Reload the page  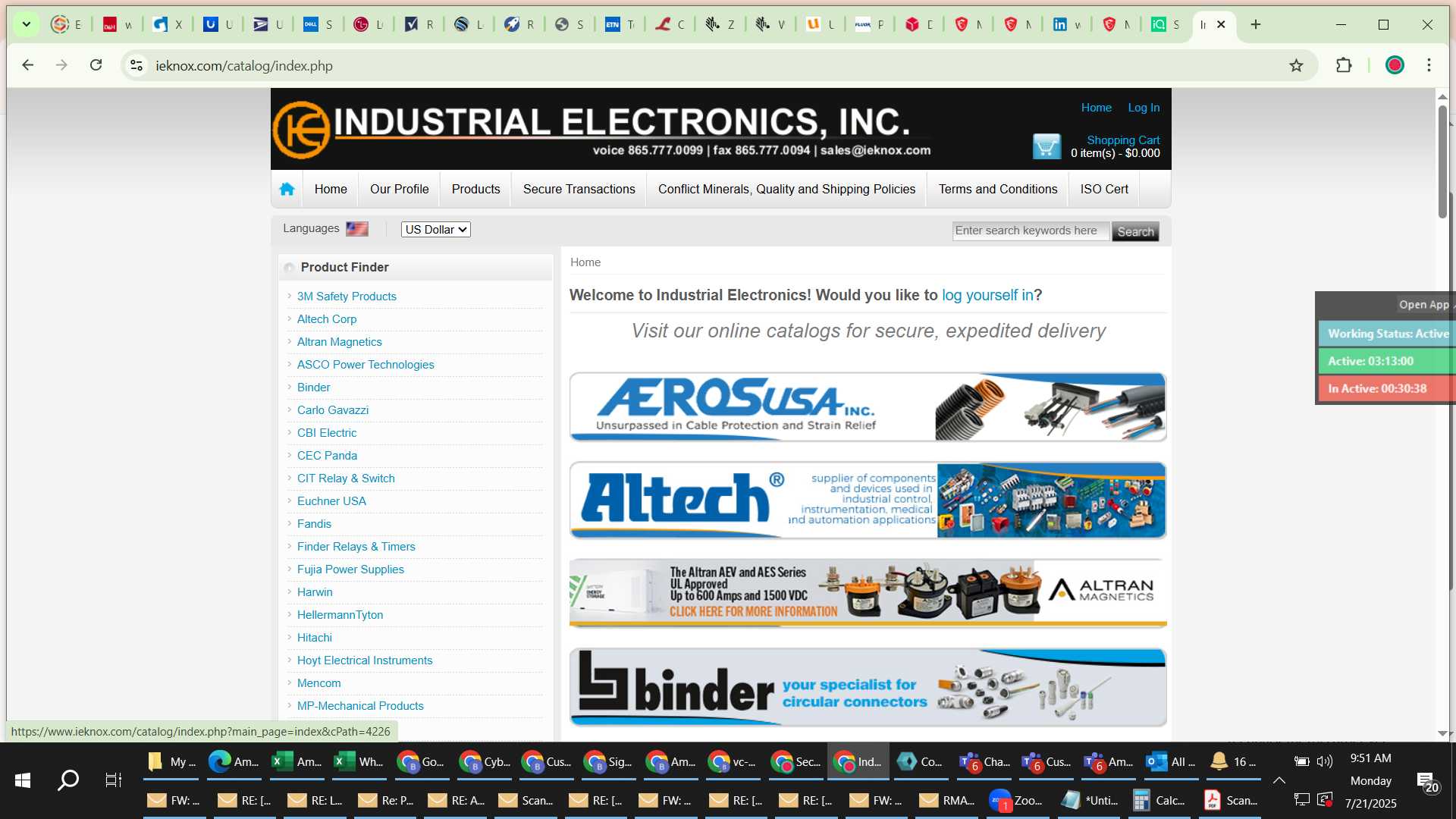96,65
